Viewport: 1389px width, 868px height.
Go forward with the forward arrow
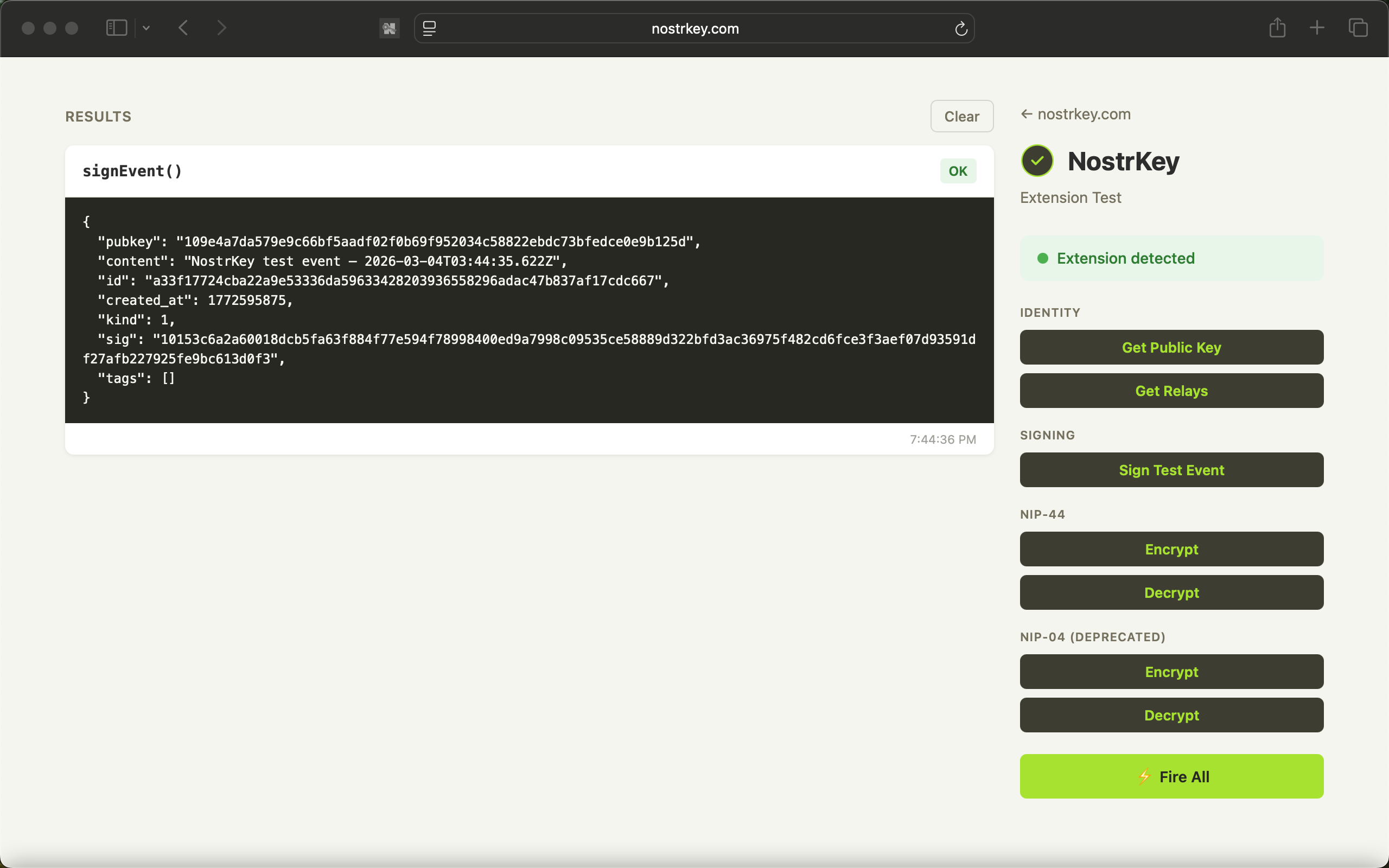pos(221,28)
